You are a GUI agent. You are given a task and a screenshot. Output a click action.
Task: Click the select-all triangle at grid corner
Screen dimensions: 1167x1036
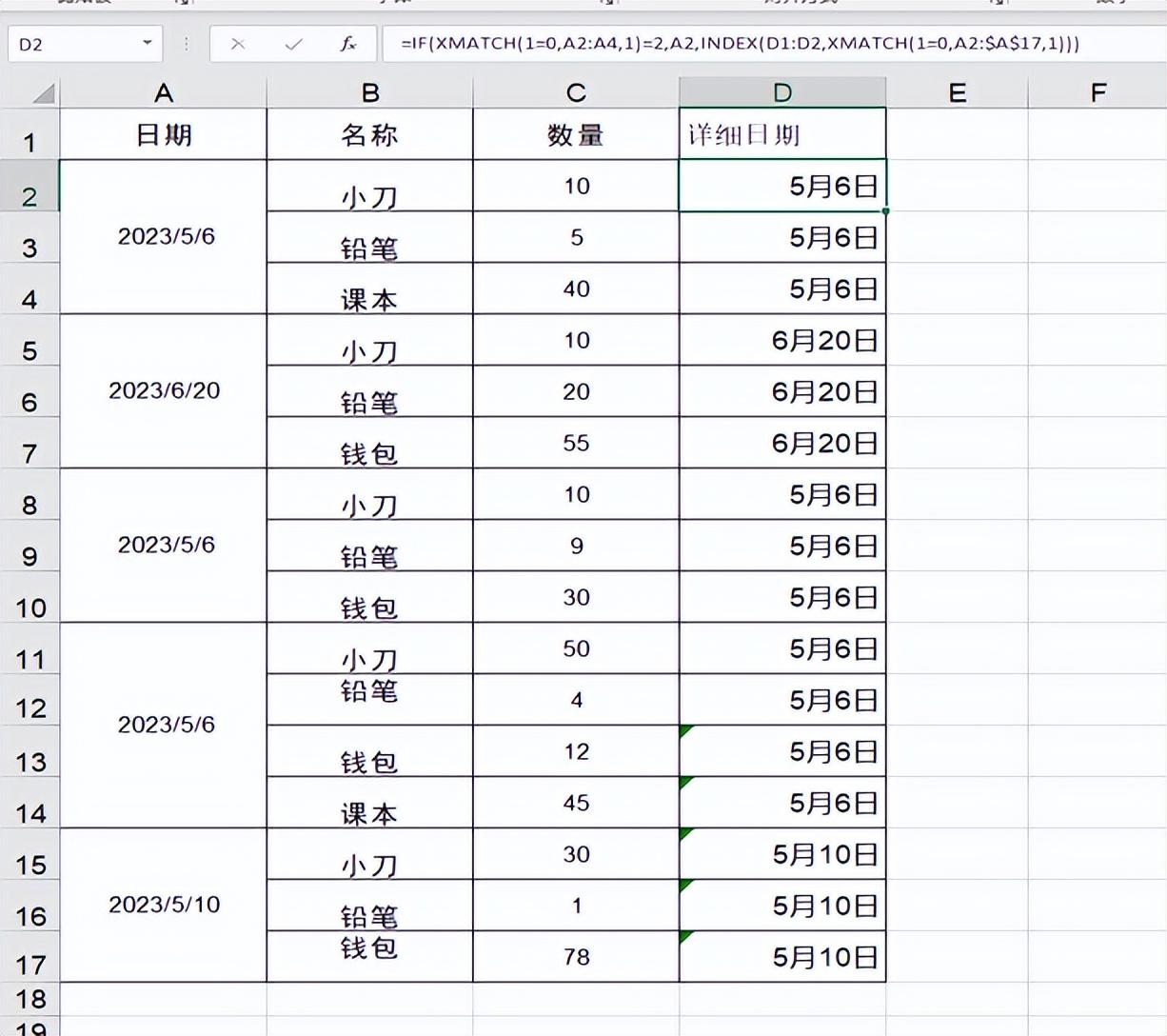[x=43, y=93]
